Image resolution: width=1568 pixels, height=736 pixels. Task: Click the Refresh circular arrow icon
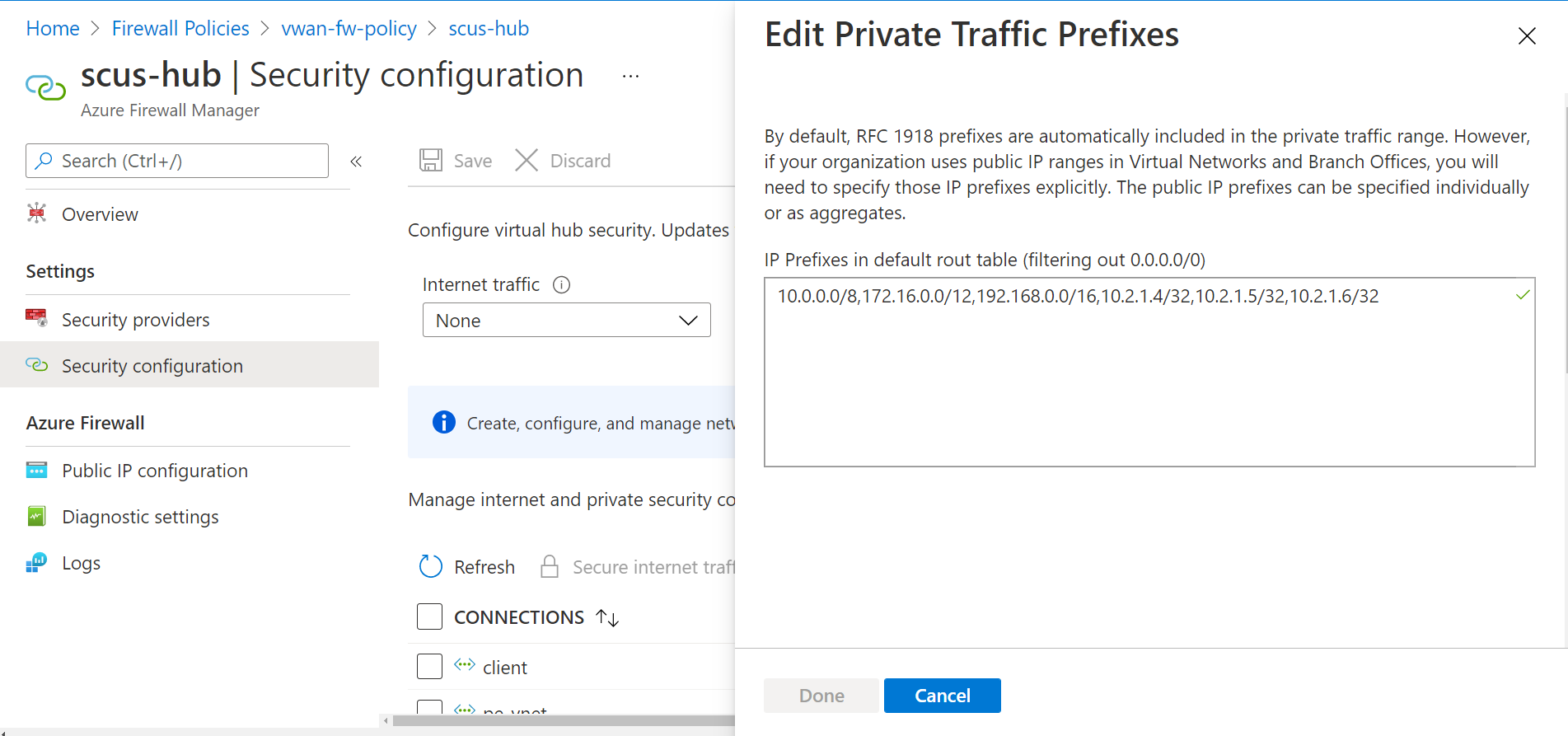pyautogui.click(x=431, y=566)
